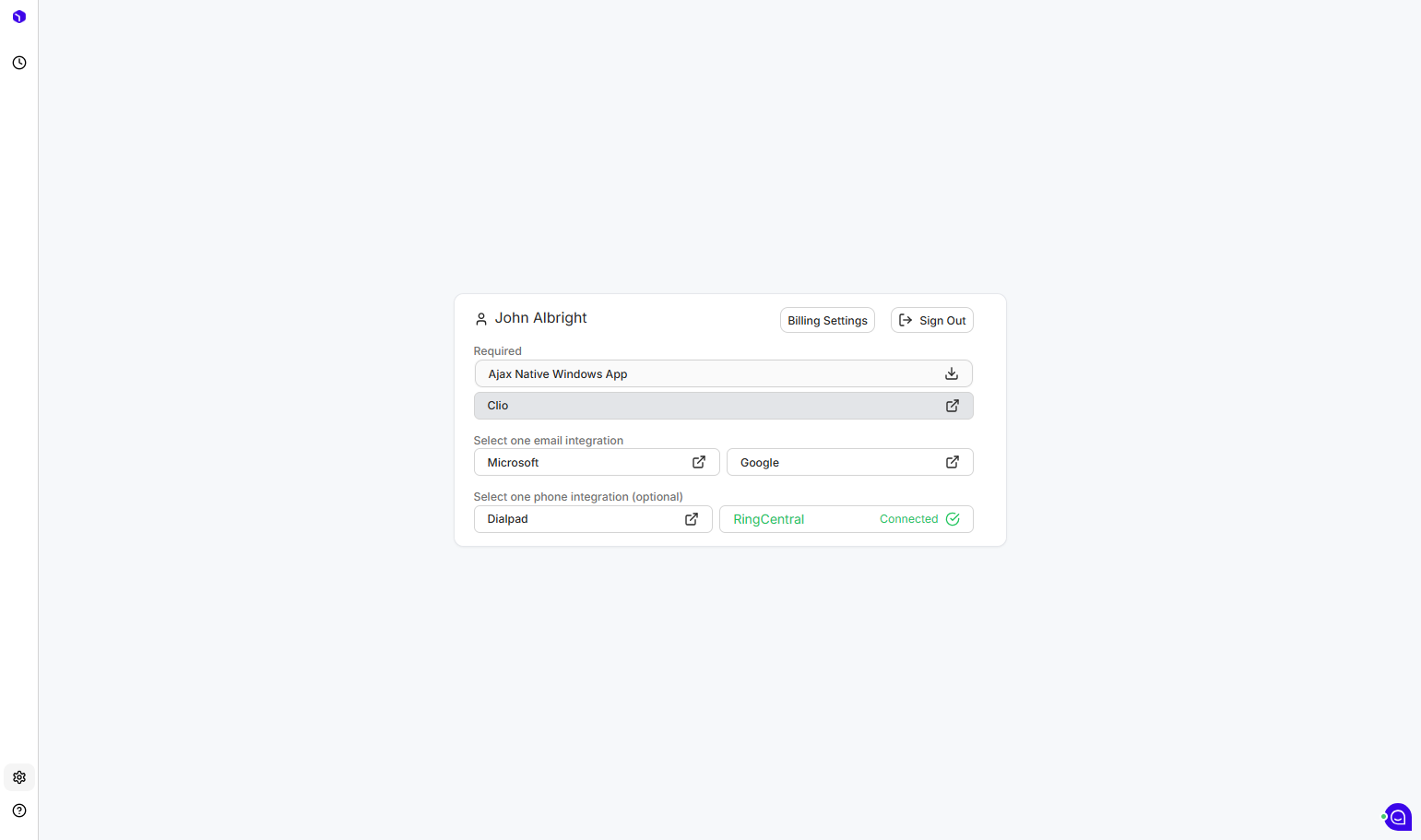Open the settings gear in sidebar
The width and height of the screenshot is (1421, 840).
[x=19, y=777]
